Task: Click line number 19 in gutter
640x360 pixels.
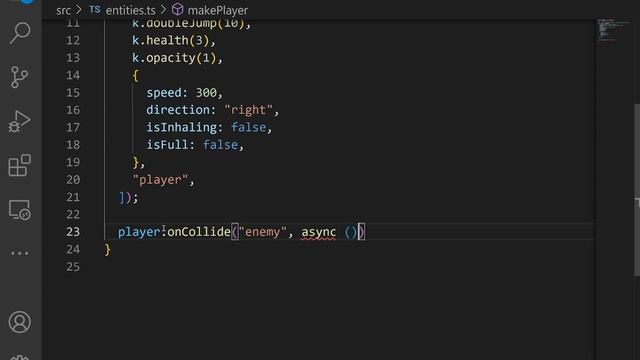Action: [x=73, y=162]
